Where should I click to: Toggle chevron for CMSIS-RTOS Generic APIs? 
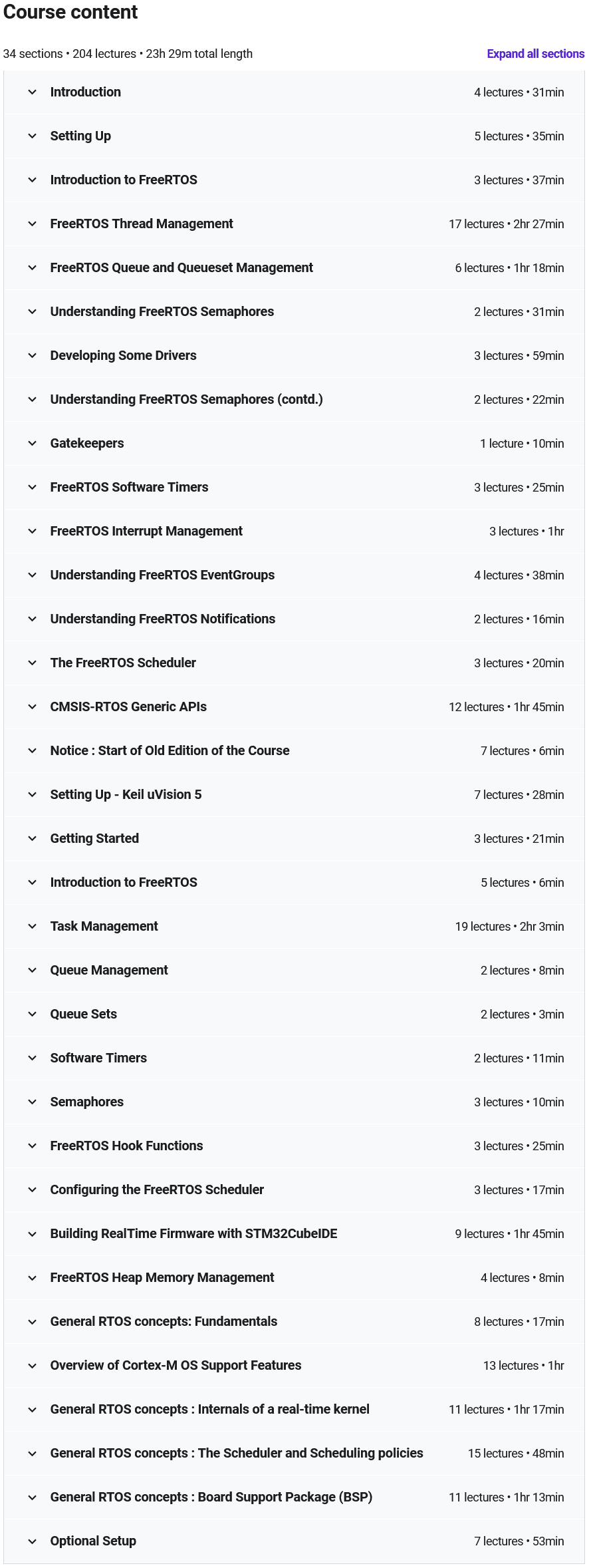tap(32, 707)
